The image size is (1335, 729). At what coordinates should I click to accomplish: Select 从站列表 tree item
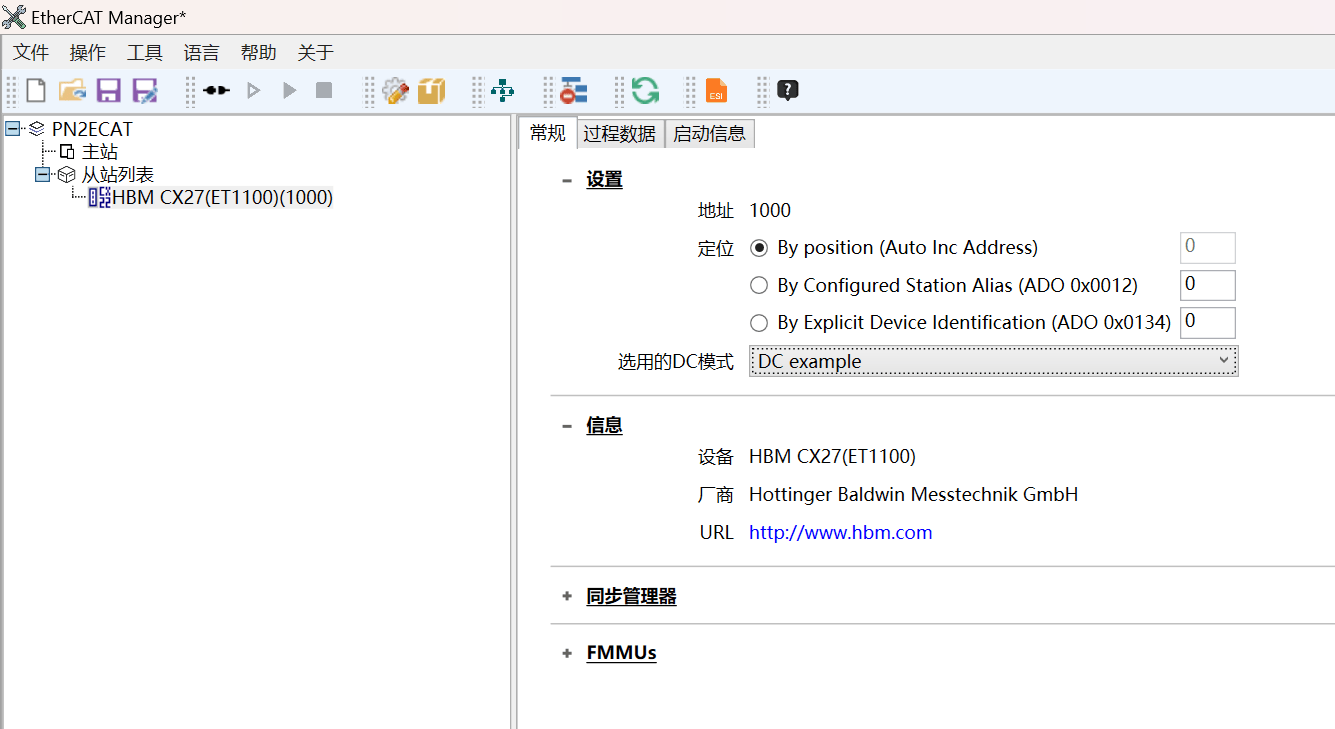[118, 175]
